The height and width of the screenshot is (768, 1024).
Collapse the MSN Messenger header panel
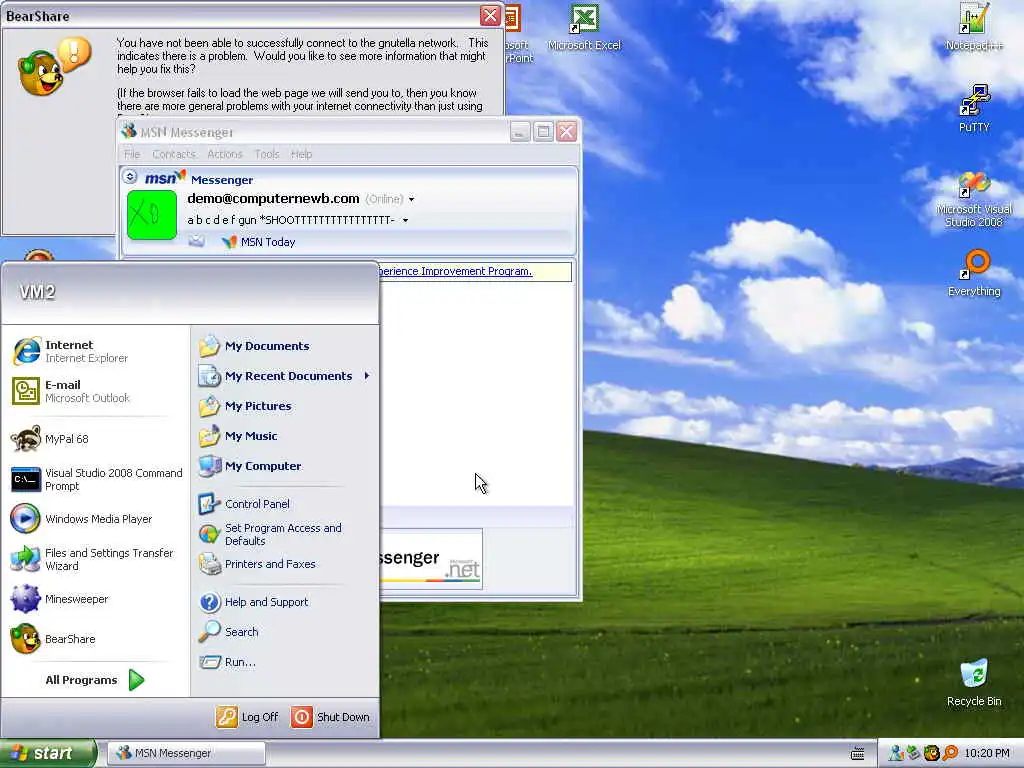pos(130,177)
